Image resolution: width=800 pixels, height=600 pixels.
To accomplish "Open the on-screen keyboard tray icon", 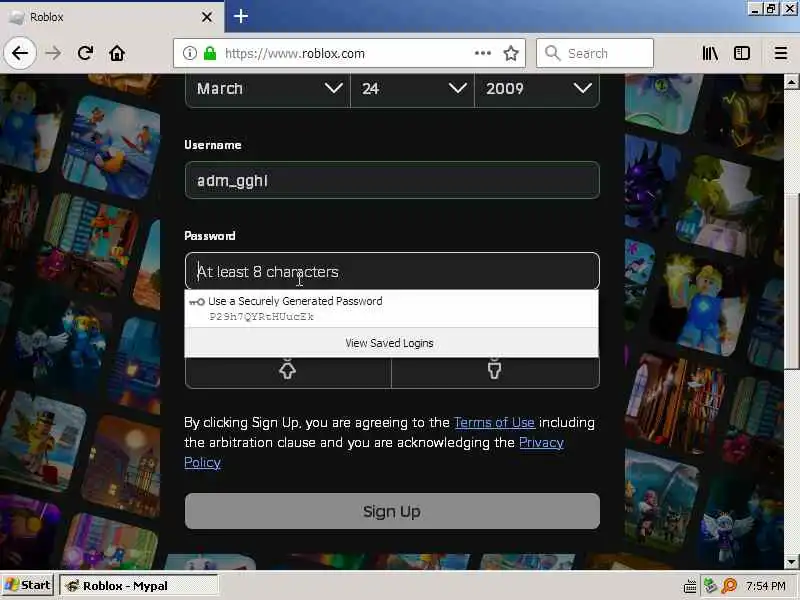I will pyautogui.click(x=690, y=586).
